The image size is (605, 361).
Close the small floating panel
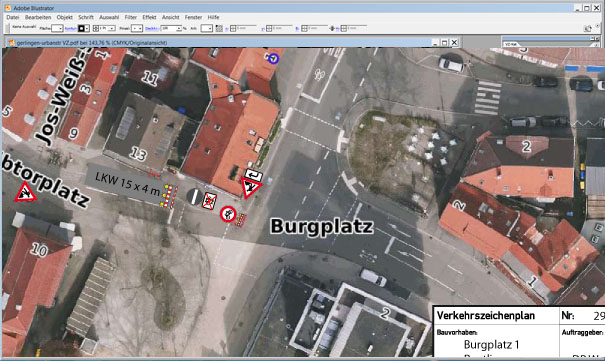[x=597, y=39]
